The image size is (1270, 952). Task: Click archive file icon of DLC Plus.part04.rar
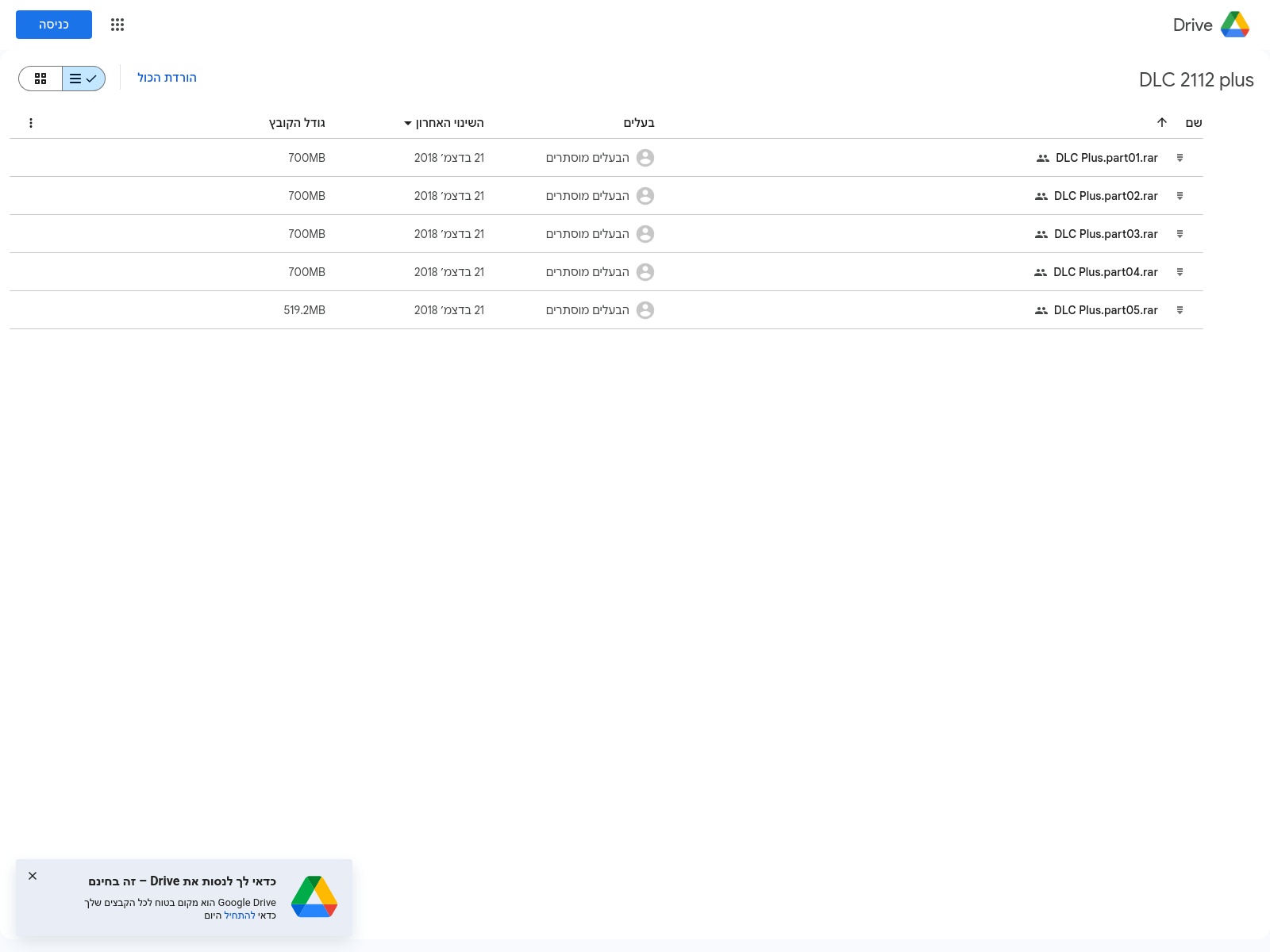click(x=1180, y=272)
